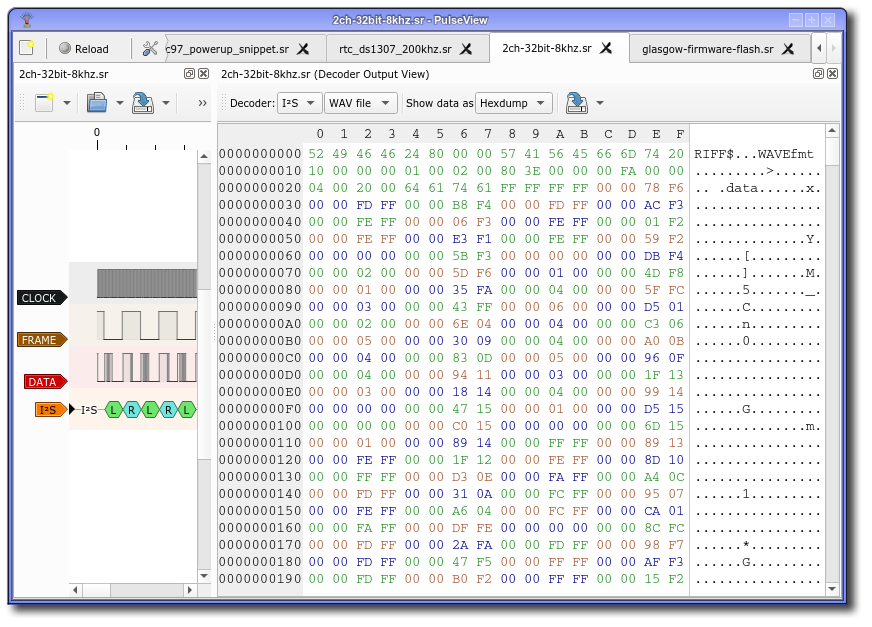Screen dimensions: 872x627
Task: Open the WAV file dropdown
Action: (x=361, y=103)
